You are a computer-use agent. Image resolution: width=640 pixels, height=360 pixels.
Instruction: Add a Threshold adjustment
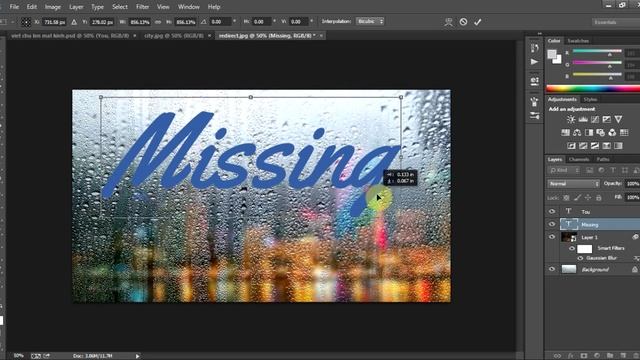point(595,146)
